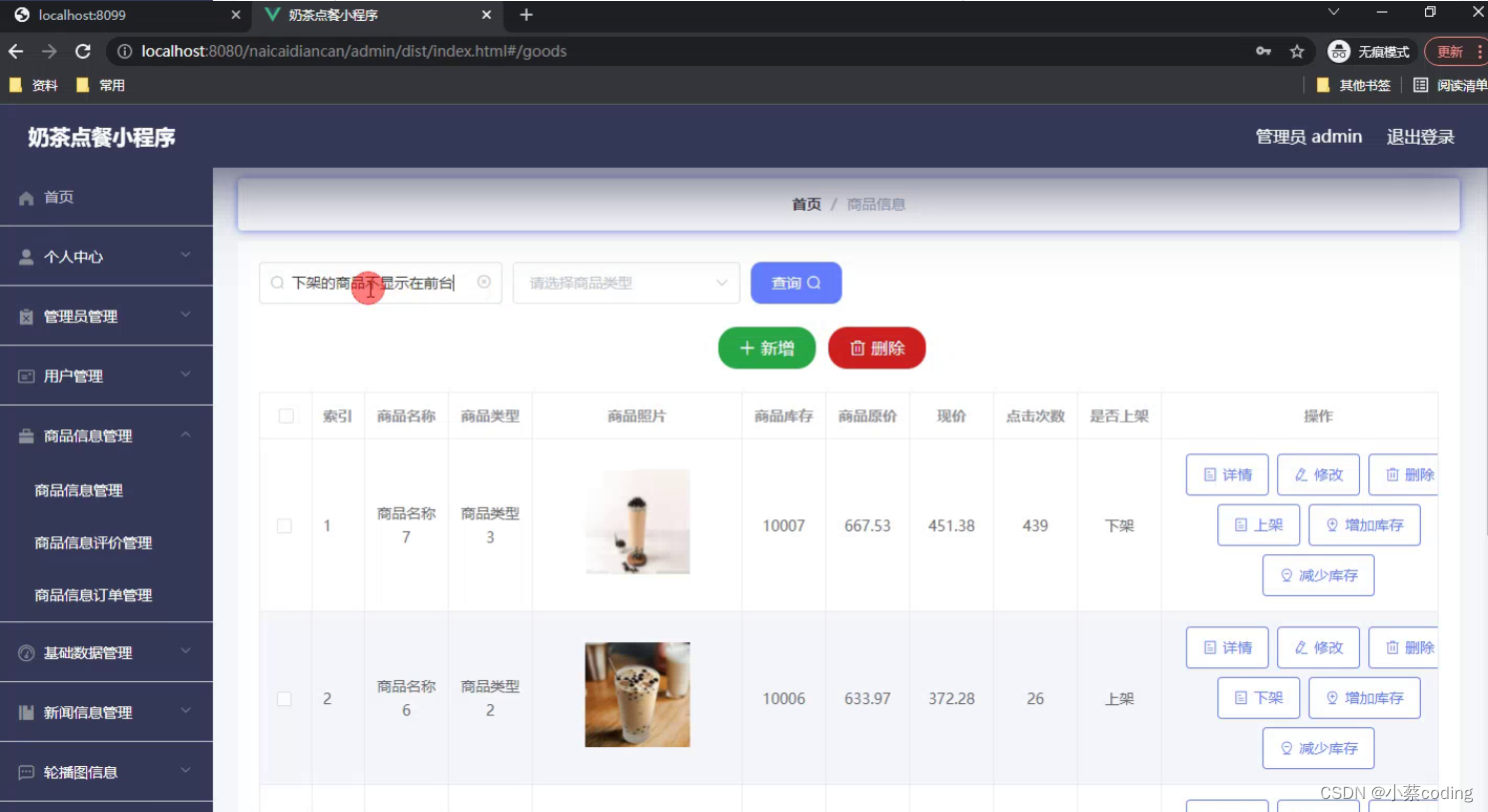
Task: Click 删除 for 商品名称7 row
Action: coord(1404,474)
